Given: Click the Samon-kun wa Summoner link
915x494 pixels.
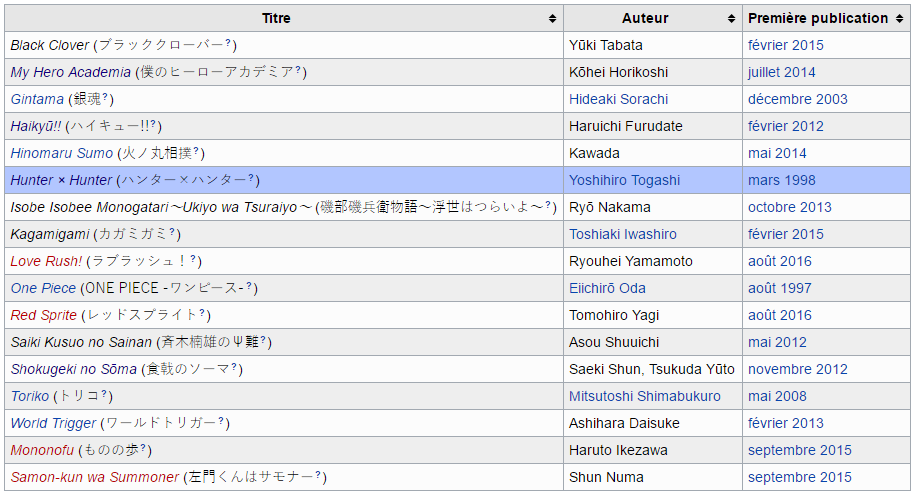Looking at the screenshot, I should pyautogui.click(x=95, y=477).
